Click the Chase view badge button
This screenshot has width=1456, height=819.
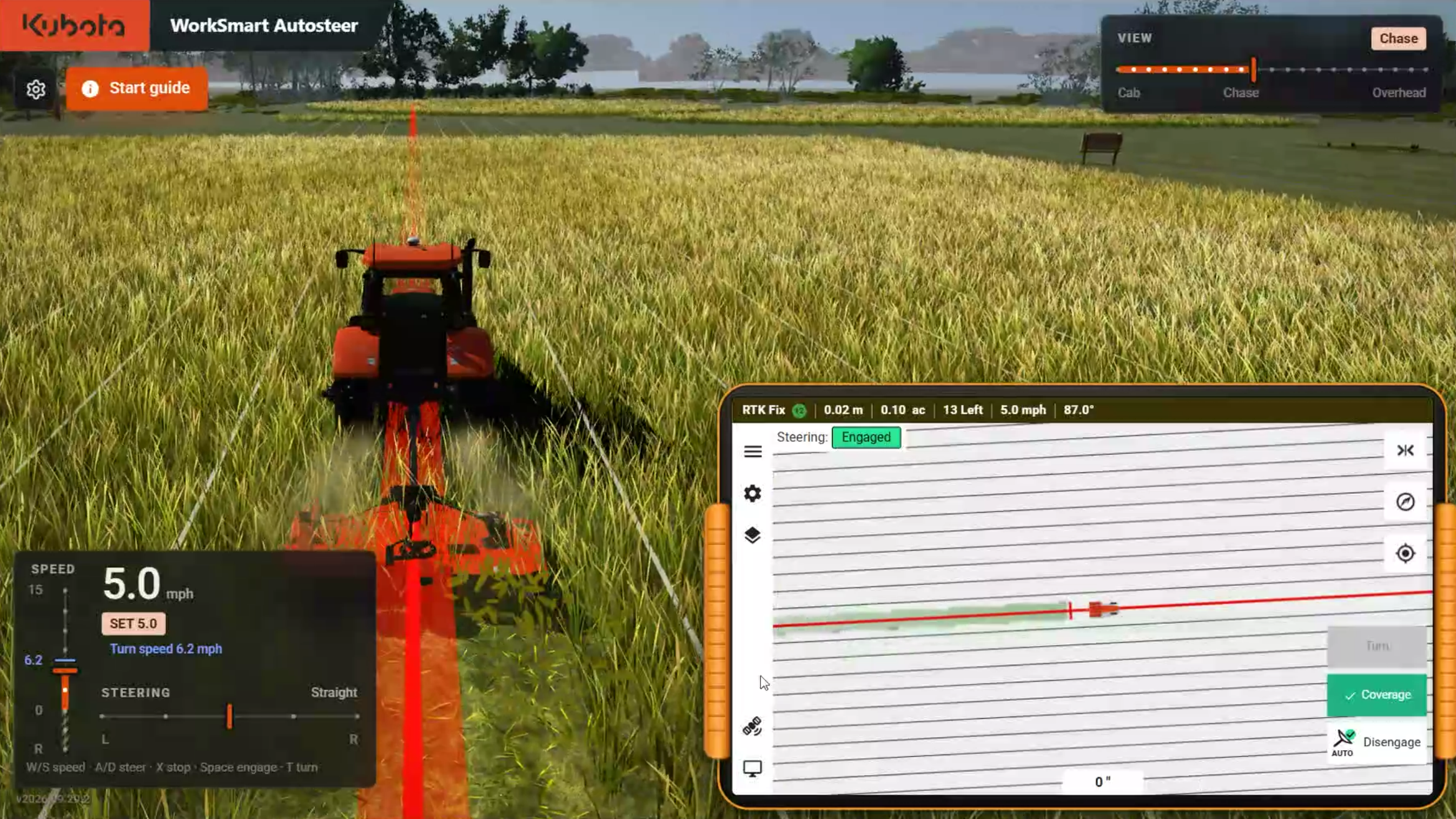pos(1398,39)
